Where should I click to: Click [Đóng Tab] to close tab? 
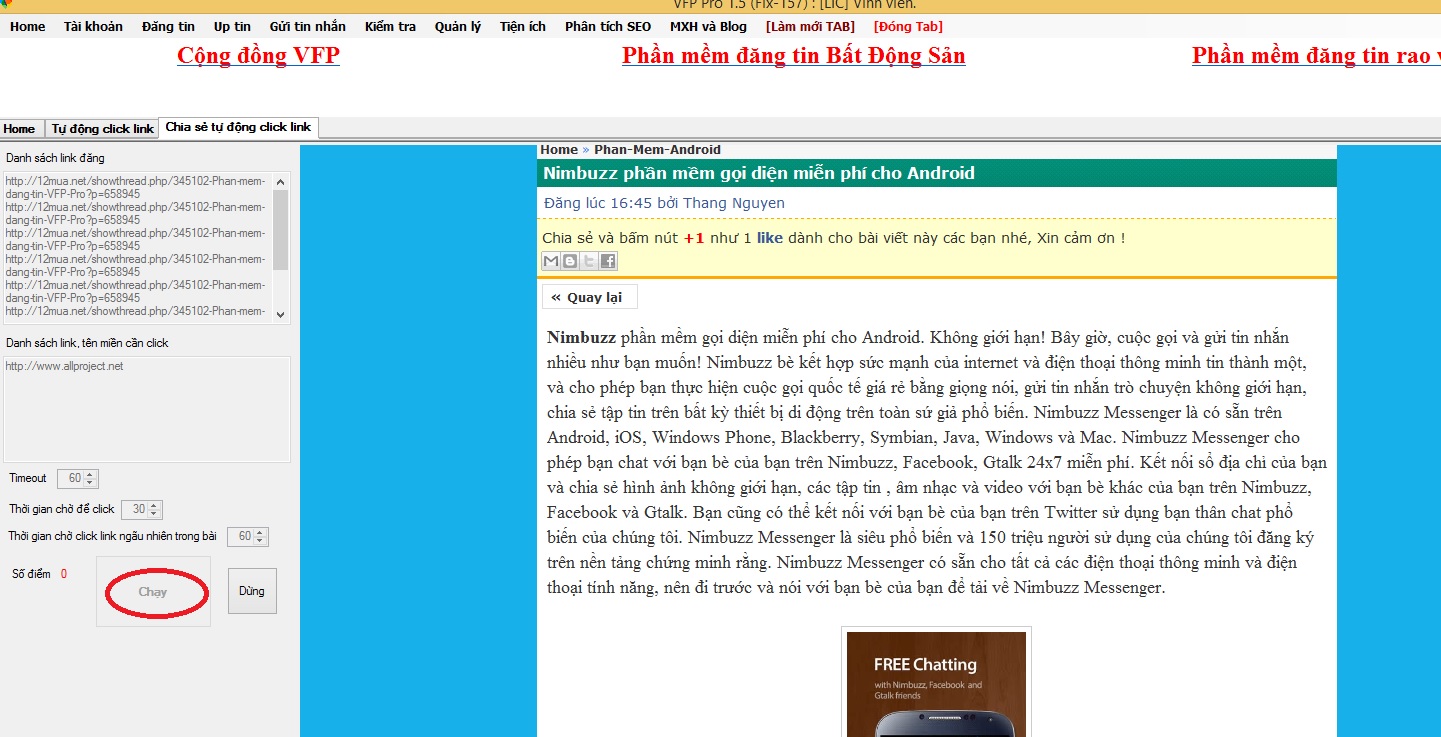[908, 26]
